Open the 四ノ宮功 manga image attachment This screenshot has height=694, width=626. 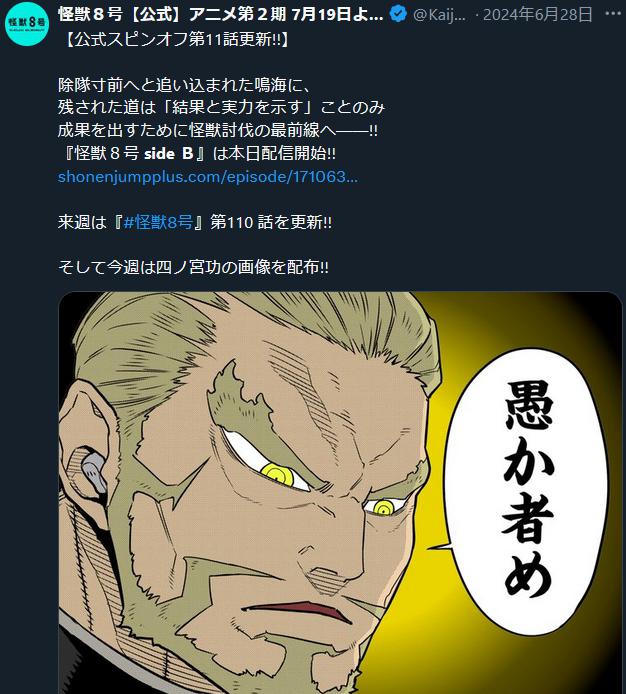pos(340,493)
